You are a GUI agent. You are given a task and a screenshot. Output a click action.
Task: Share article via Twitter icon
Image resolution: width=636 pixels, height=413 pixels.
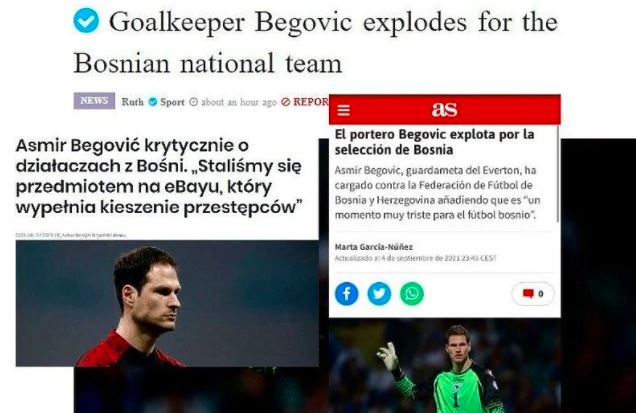point(379,293)
